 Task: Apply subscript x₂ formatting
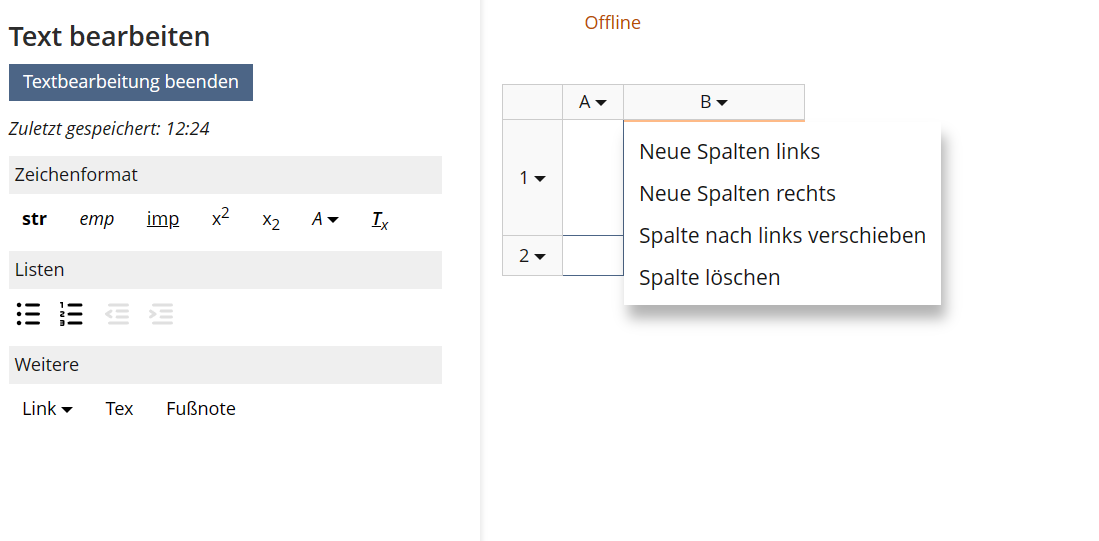[270, 220]
